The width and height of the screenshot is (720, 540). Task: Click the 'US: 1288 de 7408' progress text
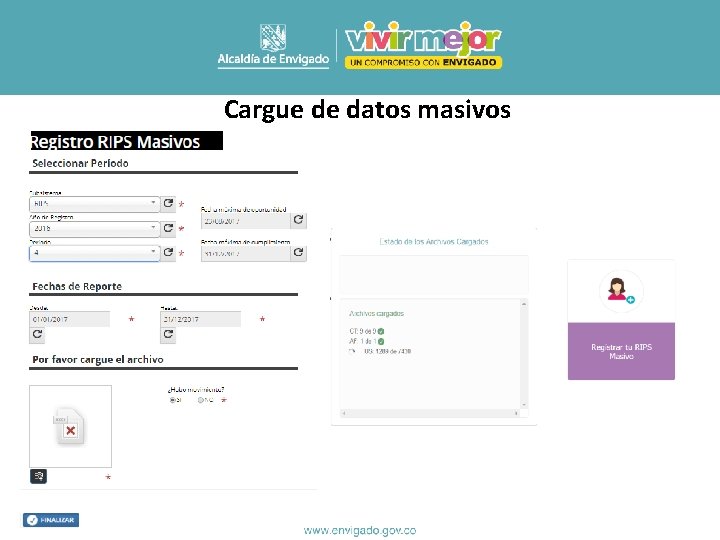[387, 351]
